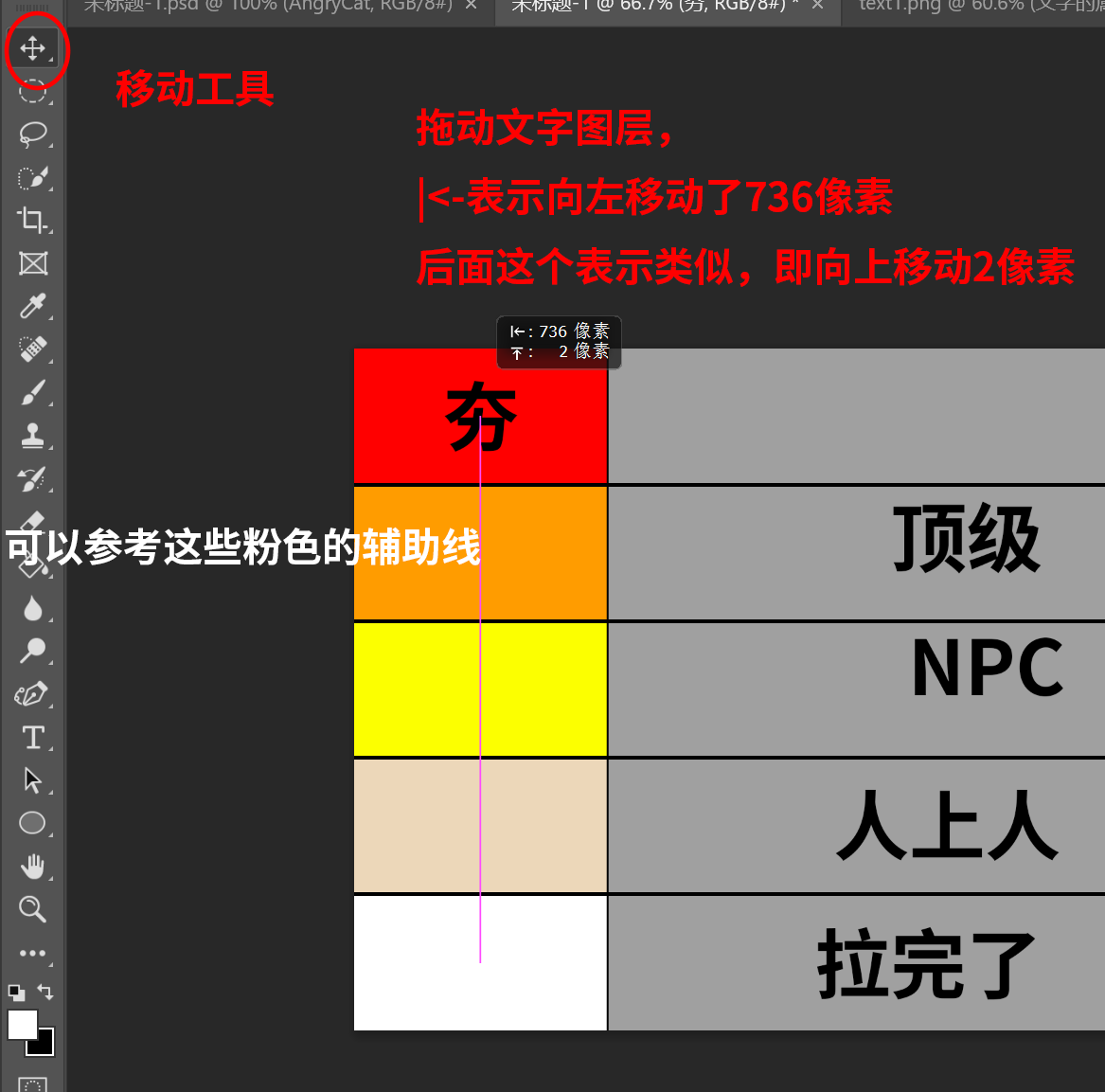Image resolution: width=1105 pixels, height=1092 pixels.
Task: Choose the Horizontal Type tool
Action: point(33,737)
